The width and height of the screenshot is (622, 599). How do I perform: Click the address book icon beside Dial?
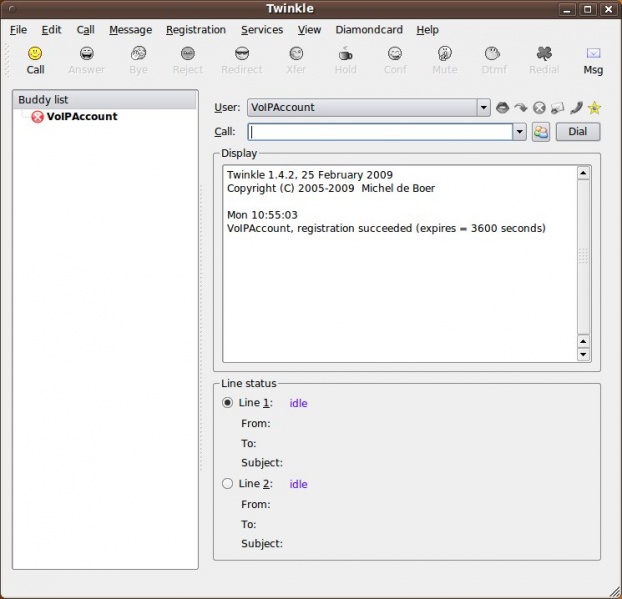540,132
